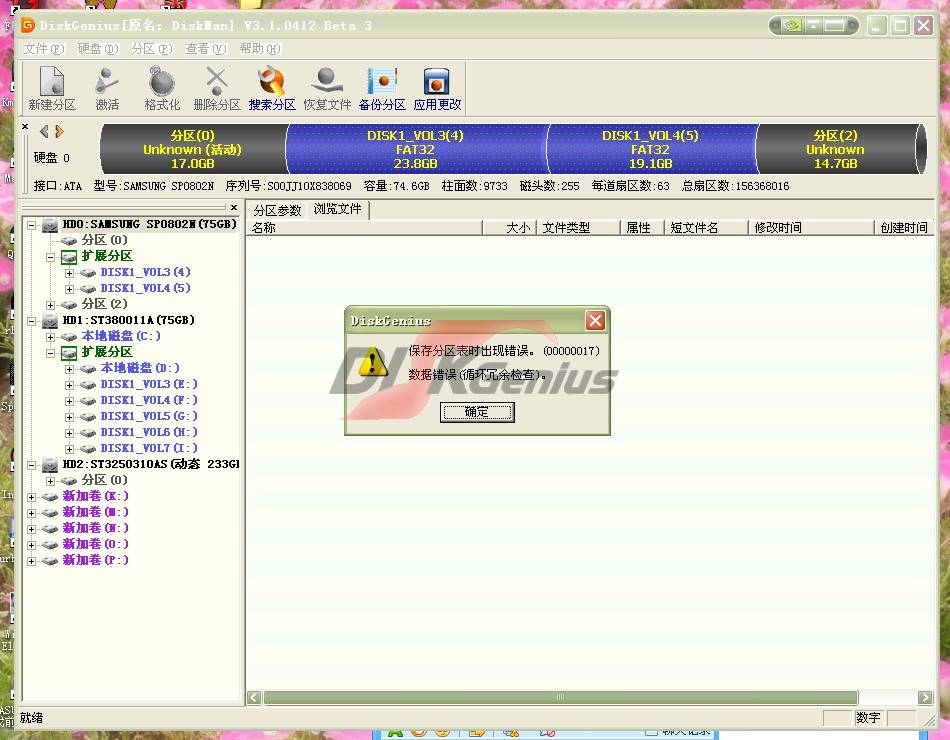
Task: Open the 文件(F) menu
Action: (44, 48)
